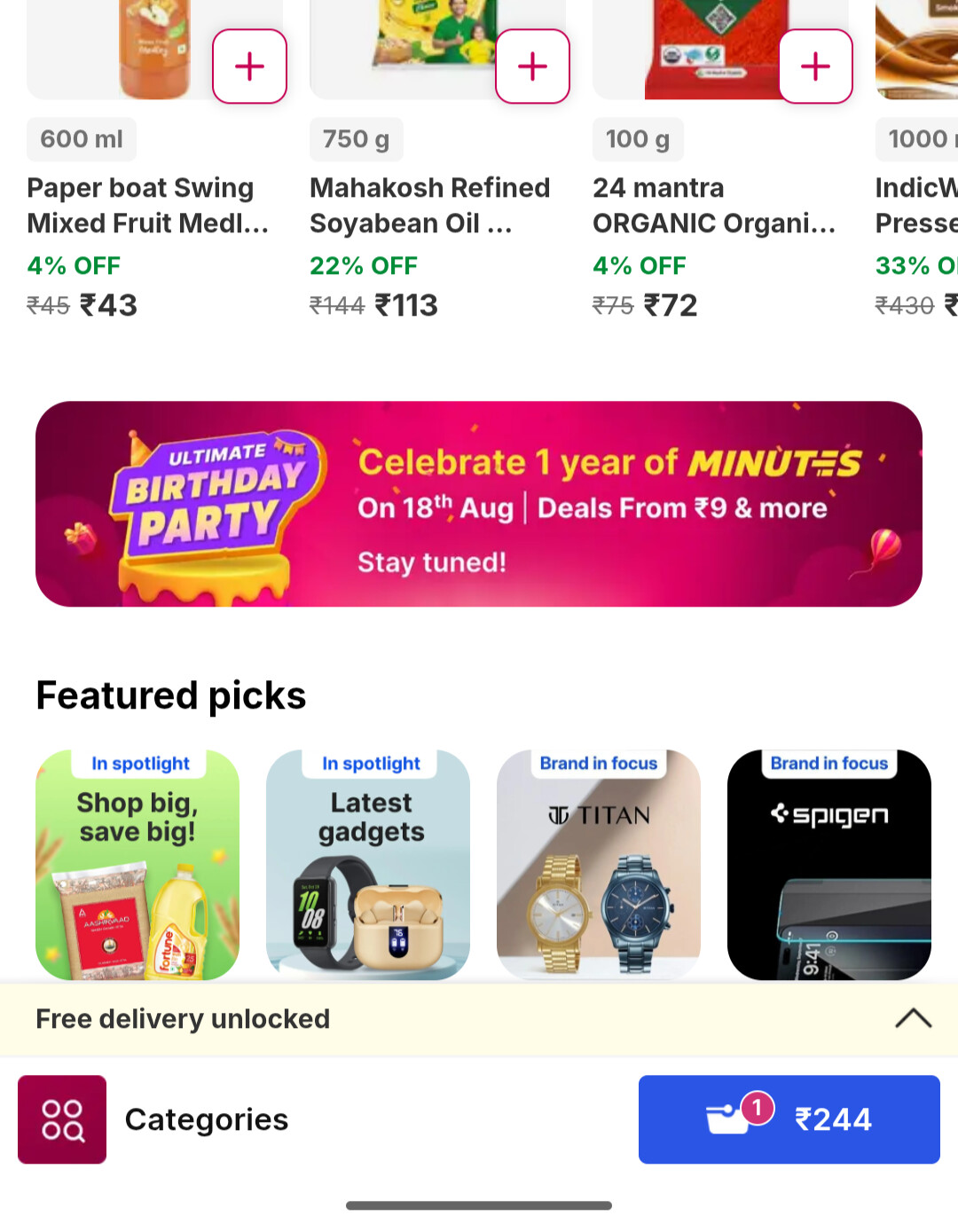Screen dimensions: 958x1232
Task: Open the Titan brand in focus card
Action: [599, 865]
